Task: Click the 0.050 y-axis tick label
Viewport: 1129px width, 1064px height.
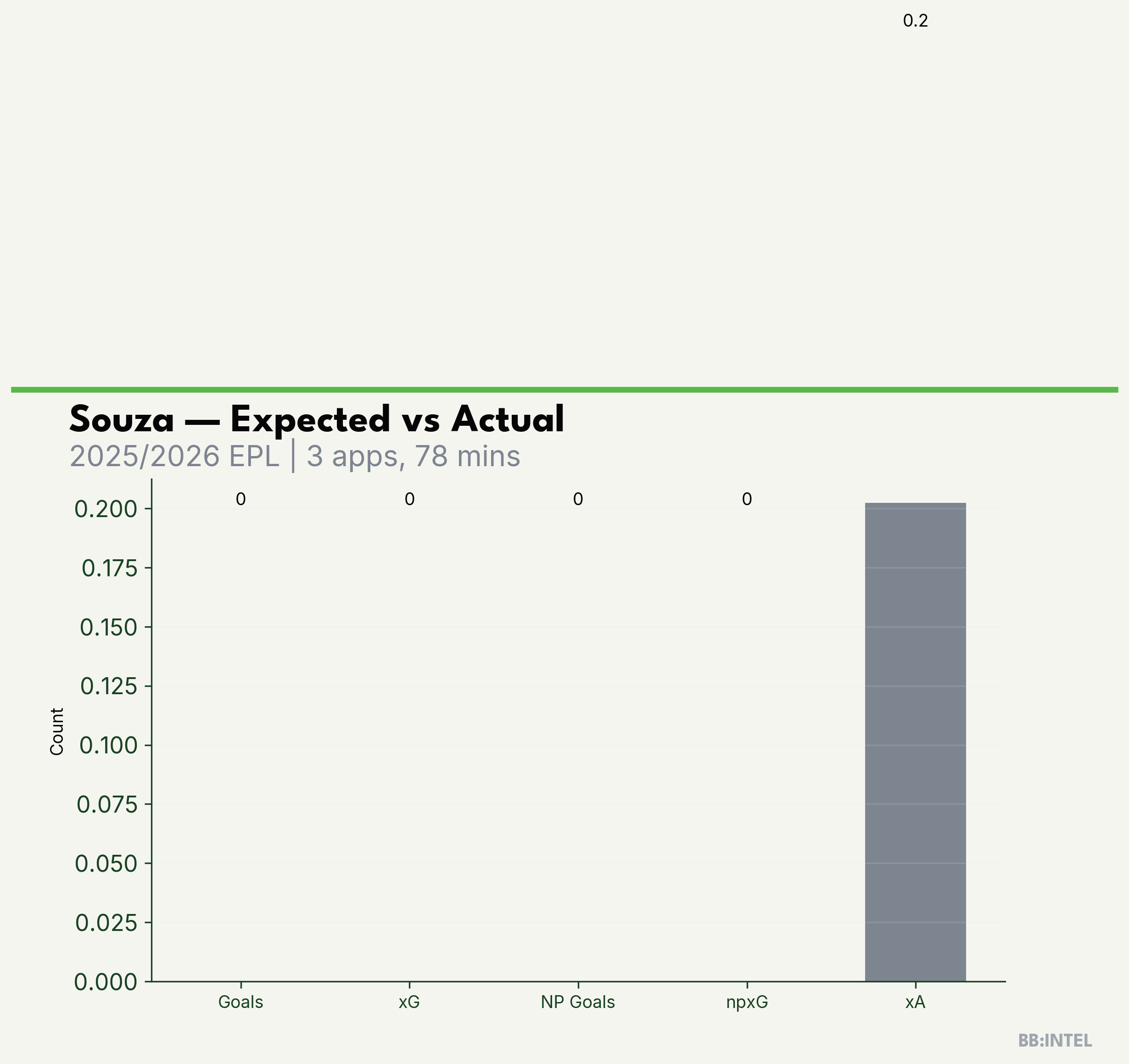Action: click(106, 863)
